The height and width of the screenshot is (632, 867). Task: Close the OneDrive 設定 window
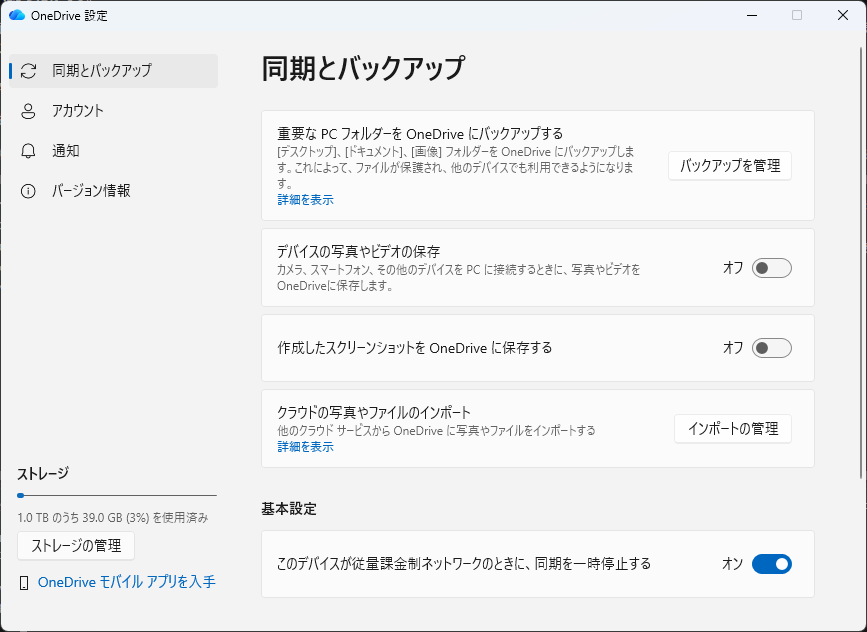click(x=843, y=15)
